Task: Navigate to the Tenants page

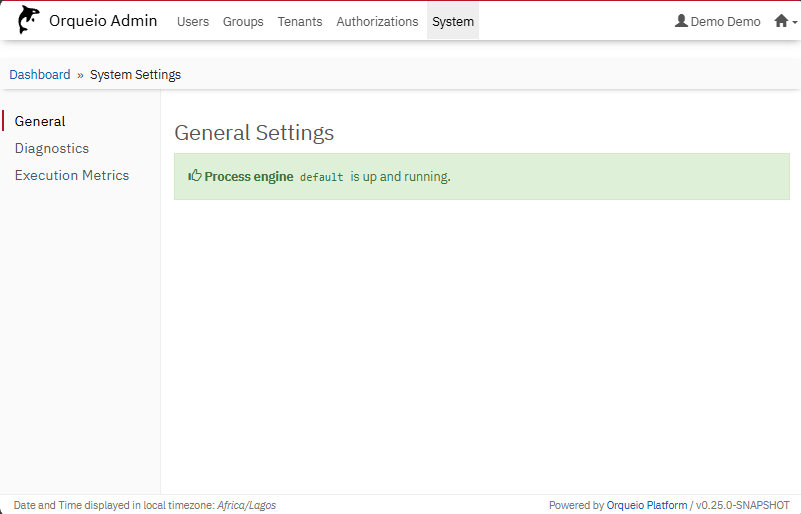Action: coord(300,21)
